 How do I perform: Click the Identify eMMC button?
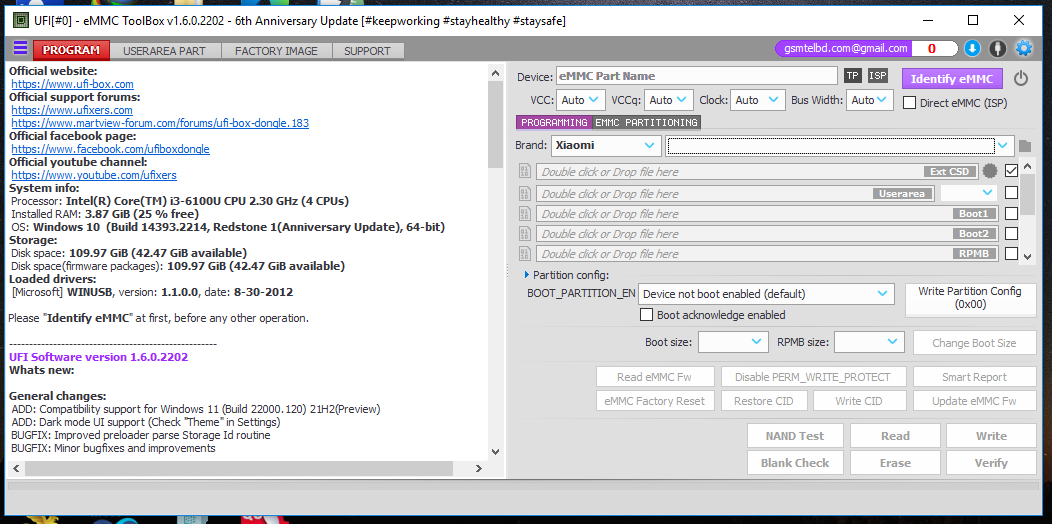951,79
